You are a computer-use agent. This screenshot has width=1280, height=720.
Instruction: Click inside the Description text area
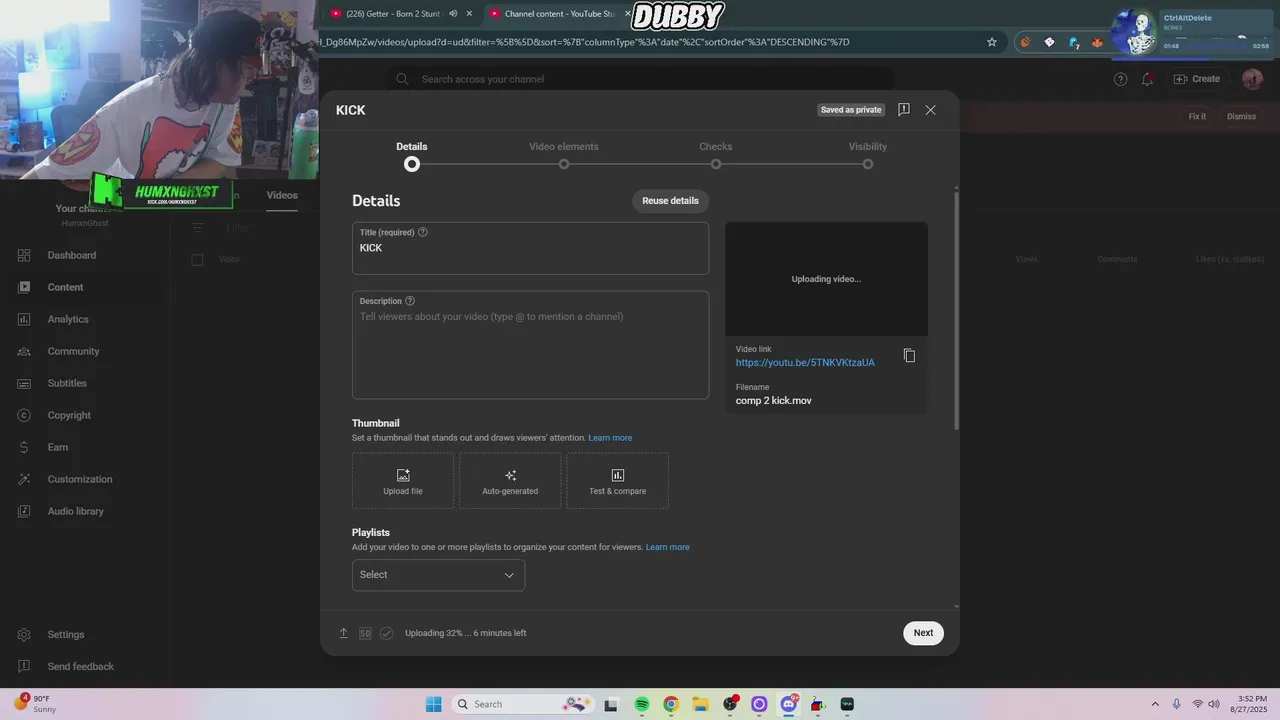[530, 345]
